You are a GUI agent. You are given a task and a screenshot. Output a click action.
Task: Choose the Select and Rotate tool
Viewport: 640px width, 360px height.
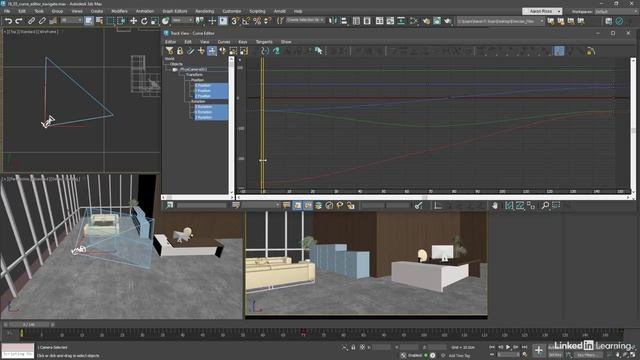click(144, 21)
